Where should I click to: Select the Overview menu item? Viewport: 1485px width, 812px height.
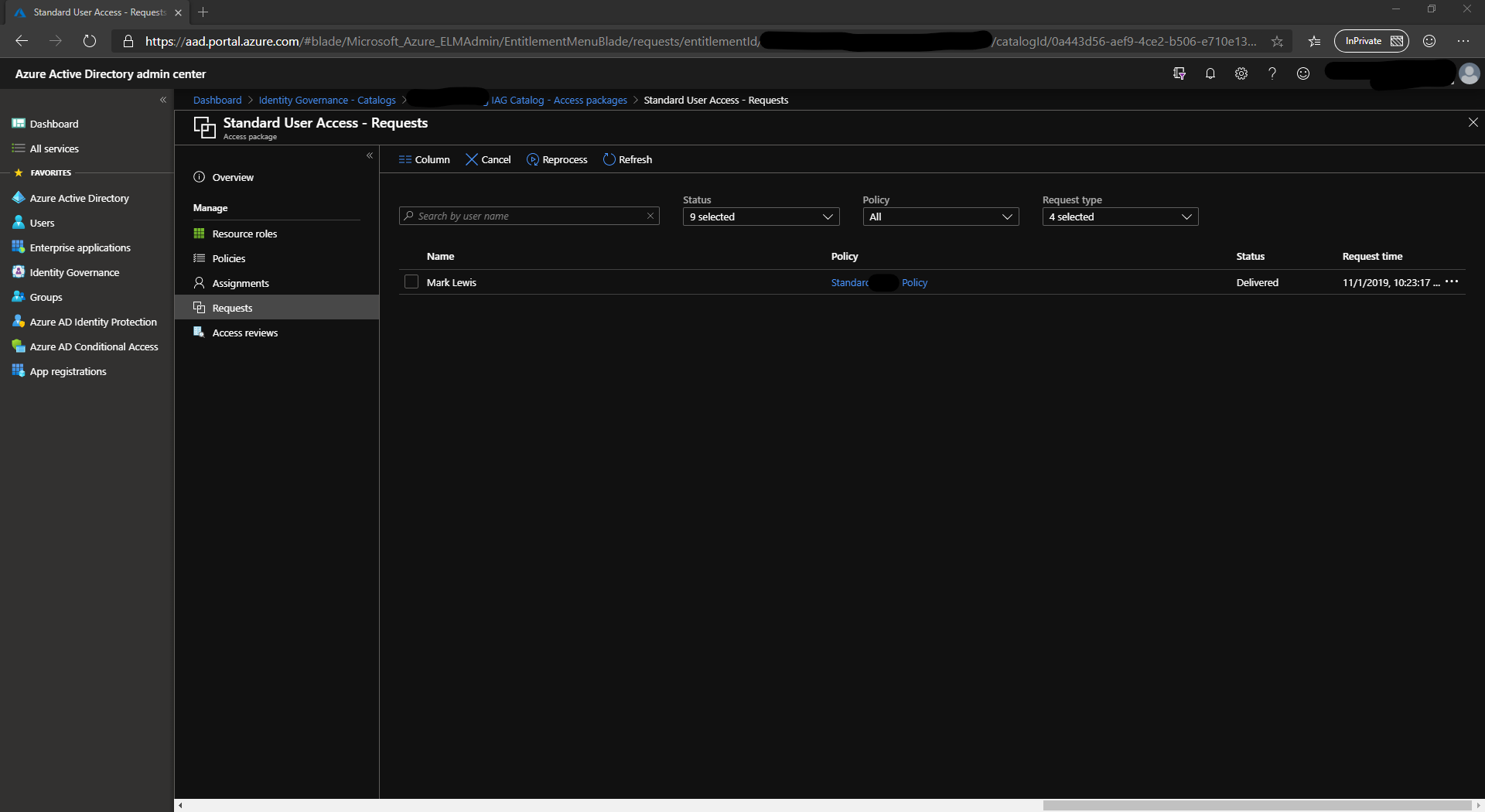[277, 177]
